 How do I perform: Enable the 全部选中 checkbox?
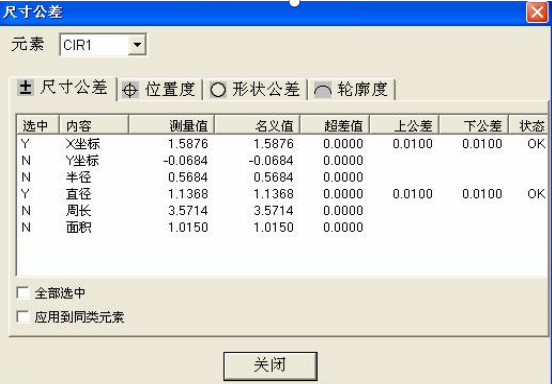coord(23,293)
